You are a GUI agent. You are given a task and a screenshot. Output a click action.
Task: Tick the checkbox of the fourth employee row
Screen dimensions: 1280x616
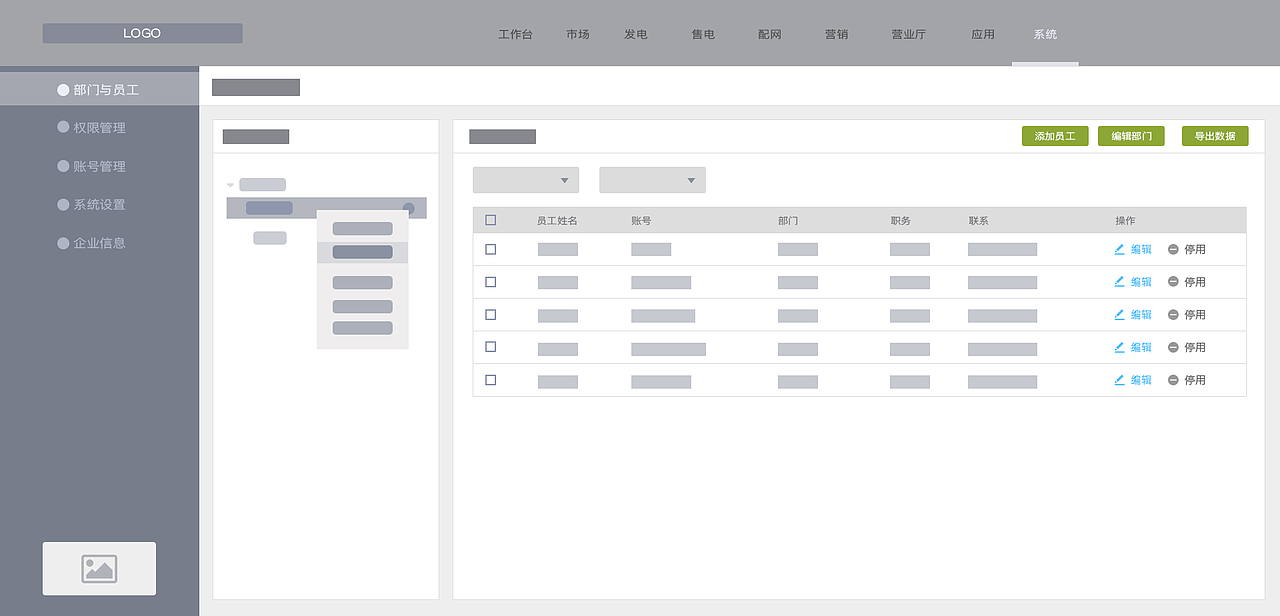[490, 347]
